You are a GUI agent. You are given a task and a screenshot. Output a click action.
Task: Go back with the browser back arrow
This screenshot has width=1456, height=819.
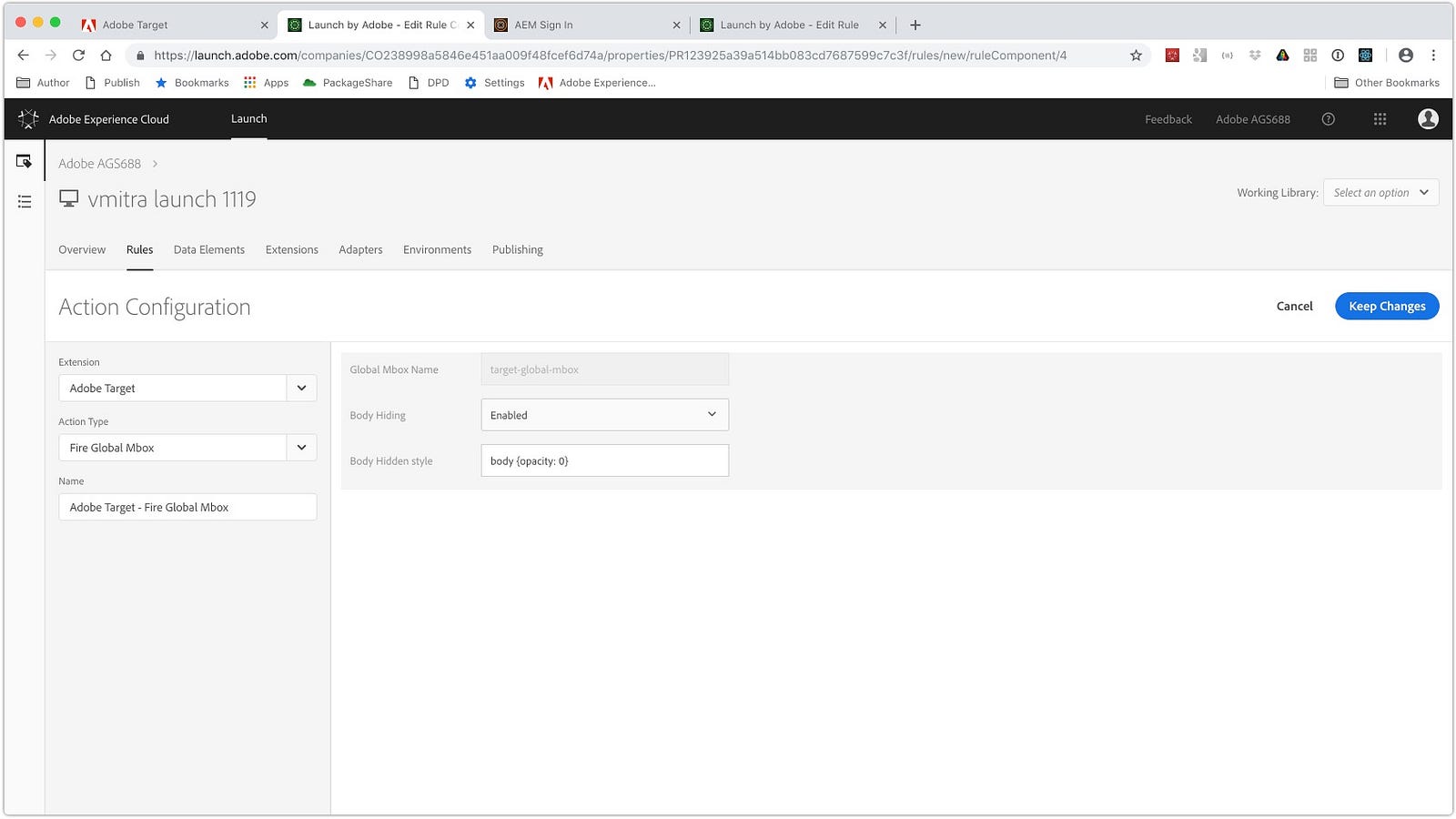(24, 56)
